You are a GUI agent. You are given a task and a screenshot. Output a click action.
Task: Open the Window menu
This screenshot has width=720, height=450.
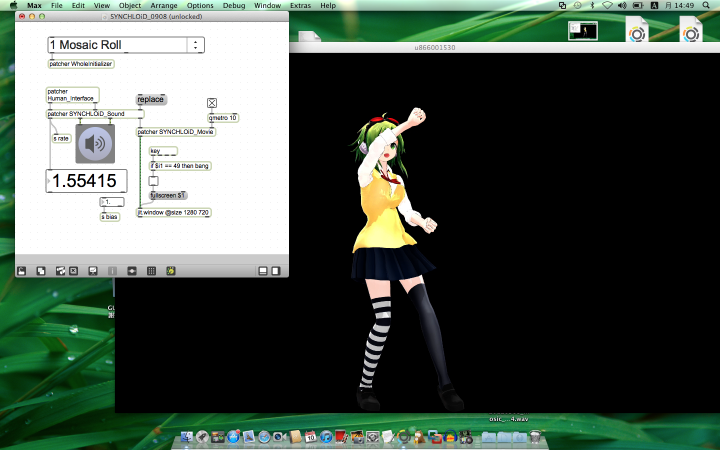[x=267, y=6]
